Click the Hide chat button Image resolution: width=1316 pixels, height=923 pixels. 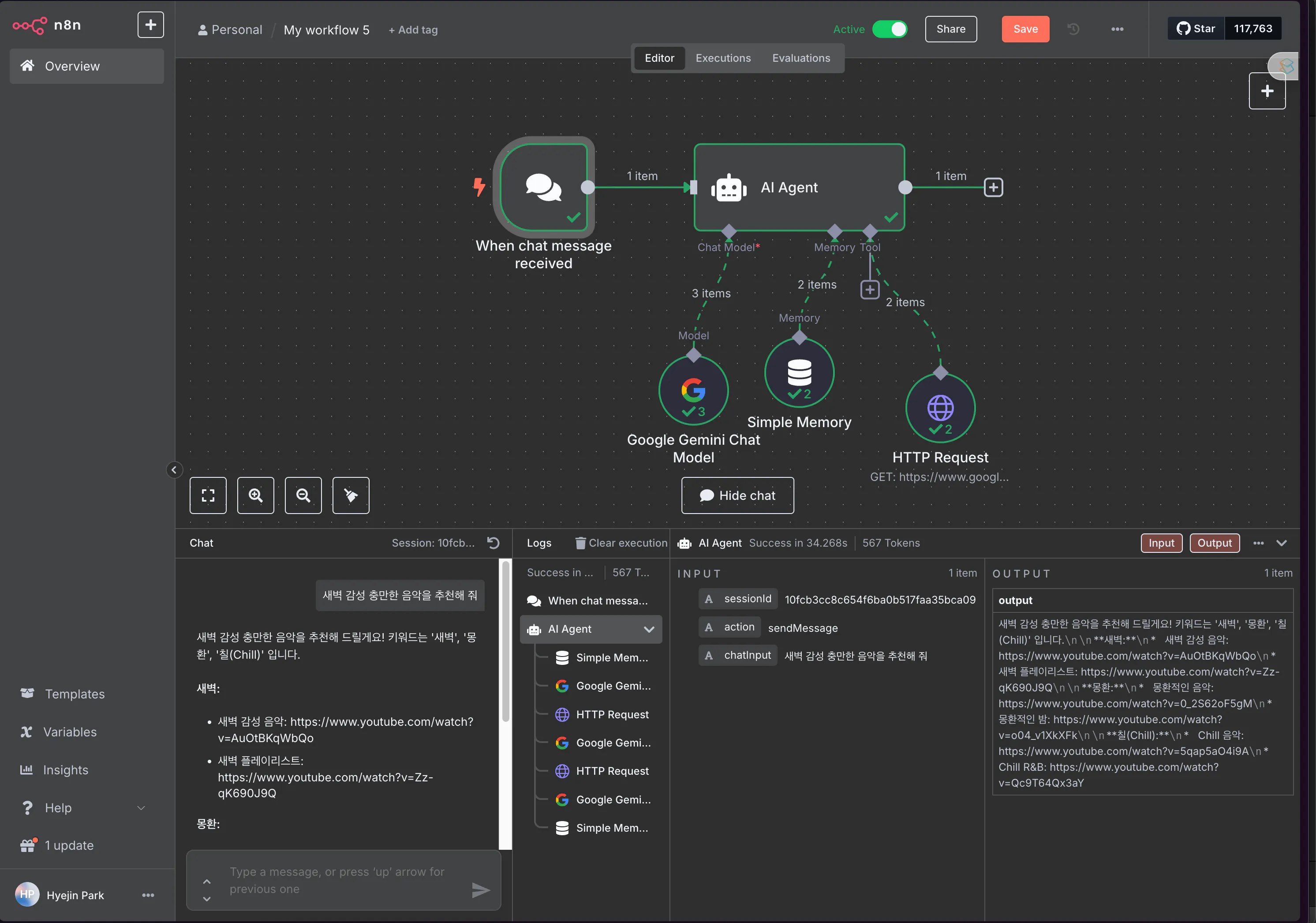coord(737,495)
